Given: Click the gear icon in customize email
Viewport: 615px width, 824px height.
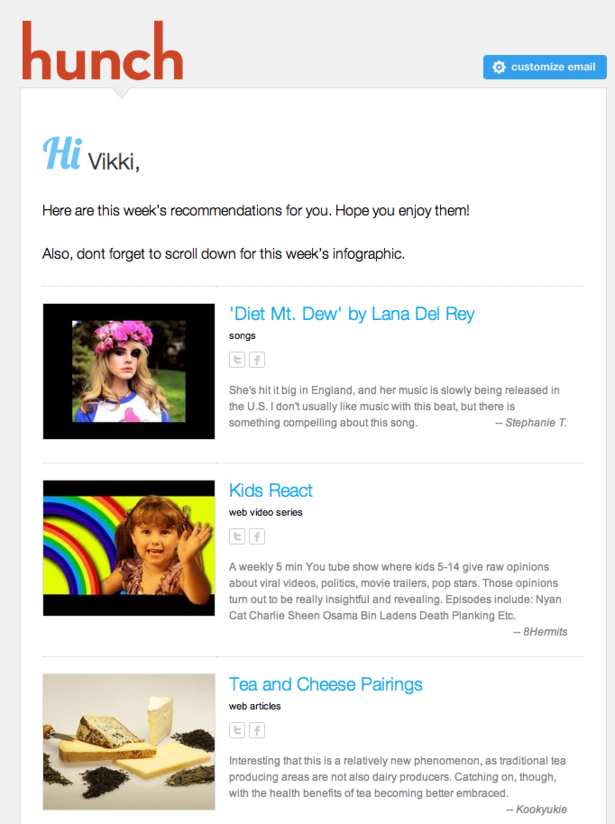Looking at the screenshot, I should tap(499, 67).
